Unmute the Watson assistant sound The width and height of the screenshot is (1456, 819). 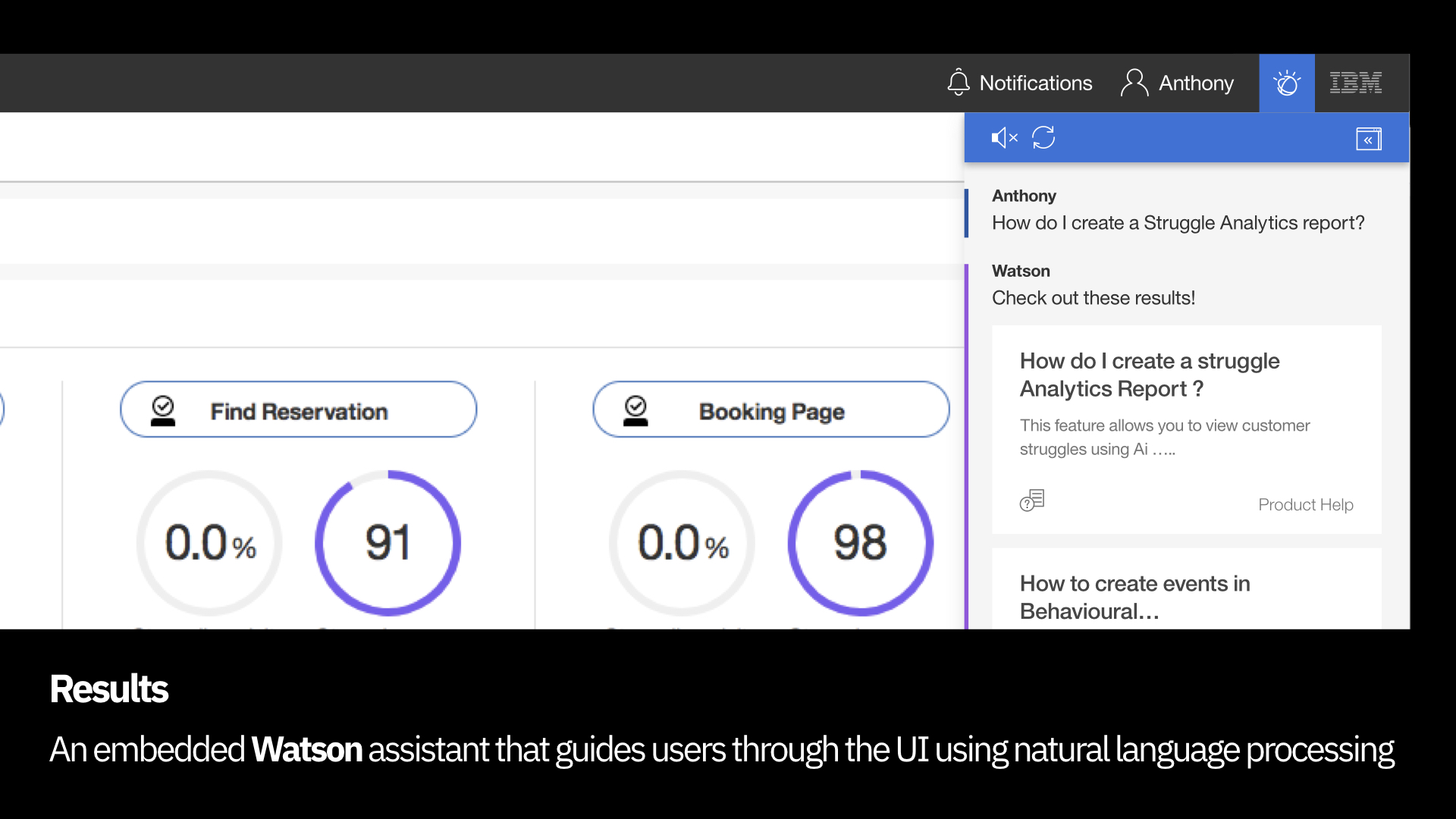click(1003, 138)
